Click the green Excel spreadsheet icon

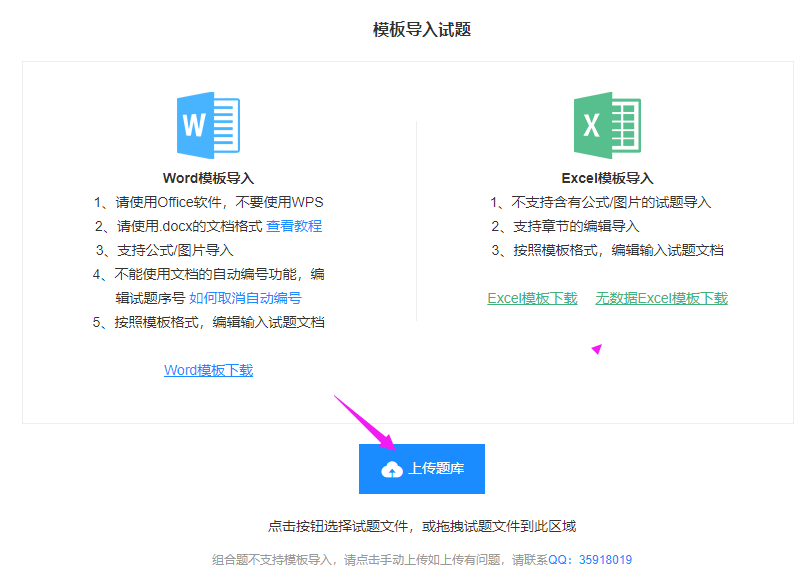607,125
